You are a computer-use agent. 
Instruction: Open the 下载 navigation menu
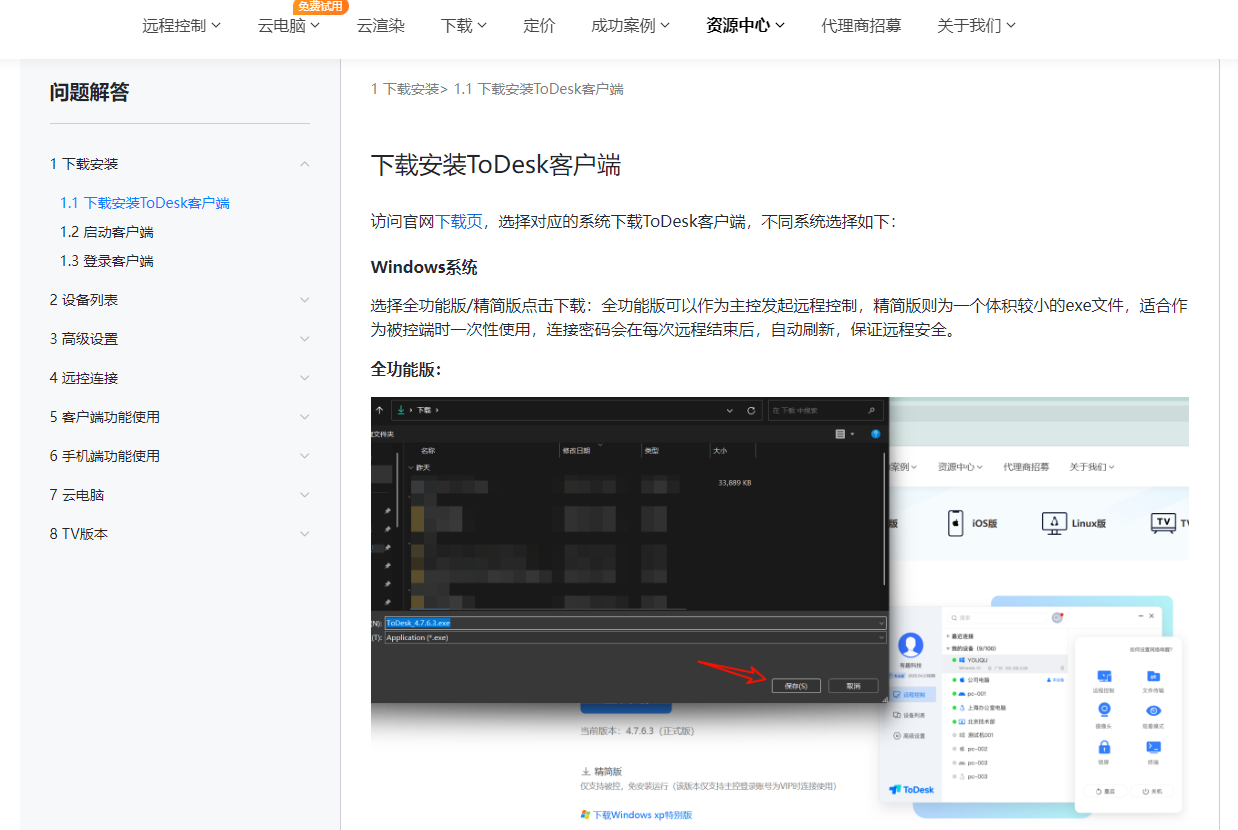(x=464, y=26)
